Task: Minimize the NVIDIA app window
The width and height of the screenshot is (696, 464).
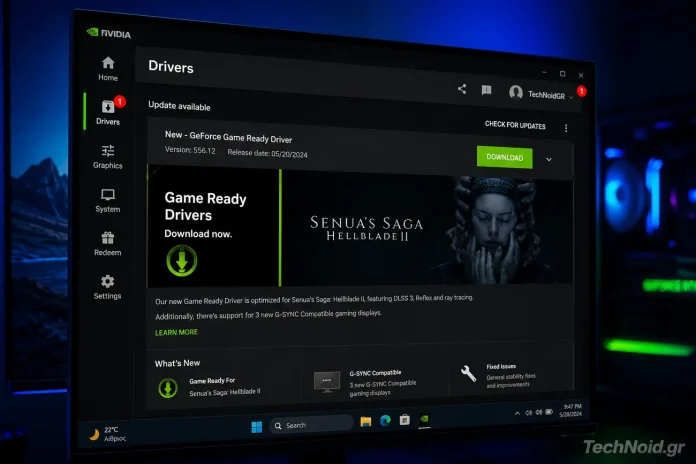Action: click(544, 72)
